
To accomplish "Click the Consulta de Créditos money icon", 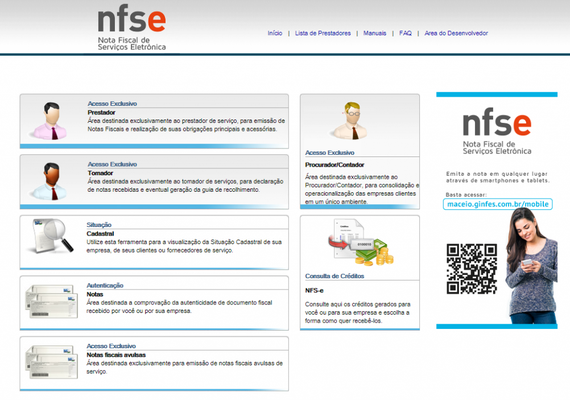I will click(x=361, y=242).
